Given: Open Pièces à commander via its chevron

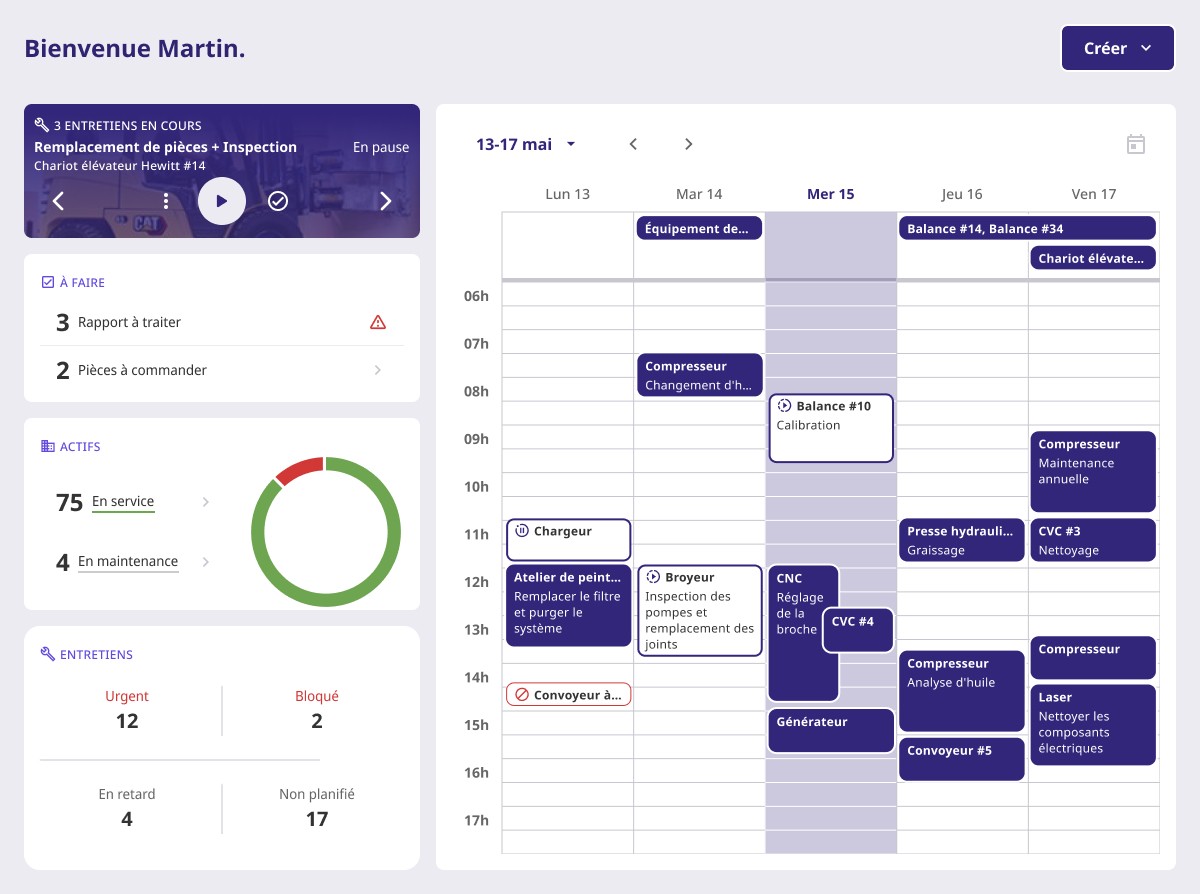Looking at the screenshot, I should (378, 370).
